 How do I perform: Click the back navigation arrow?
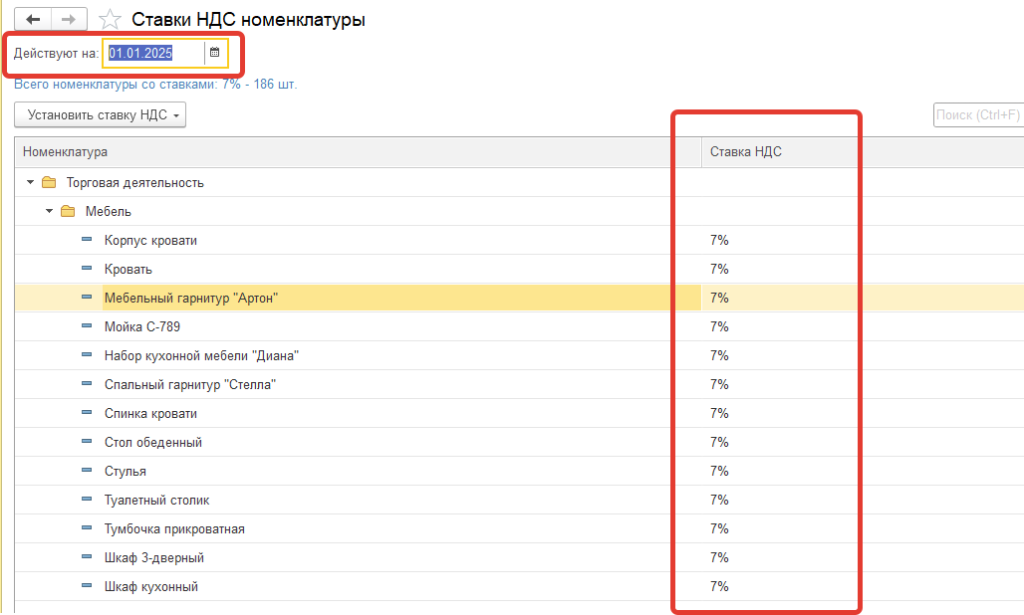point(33,19)
